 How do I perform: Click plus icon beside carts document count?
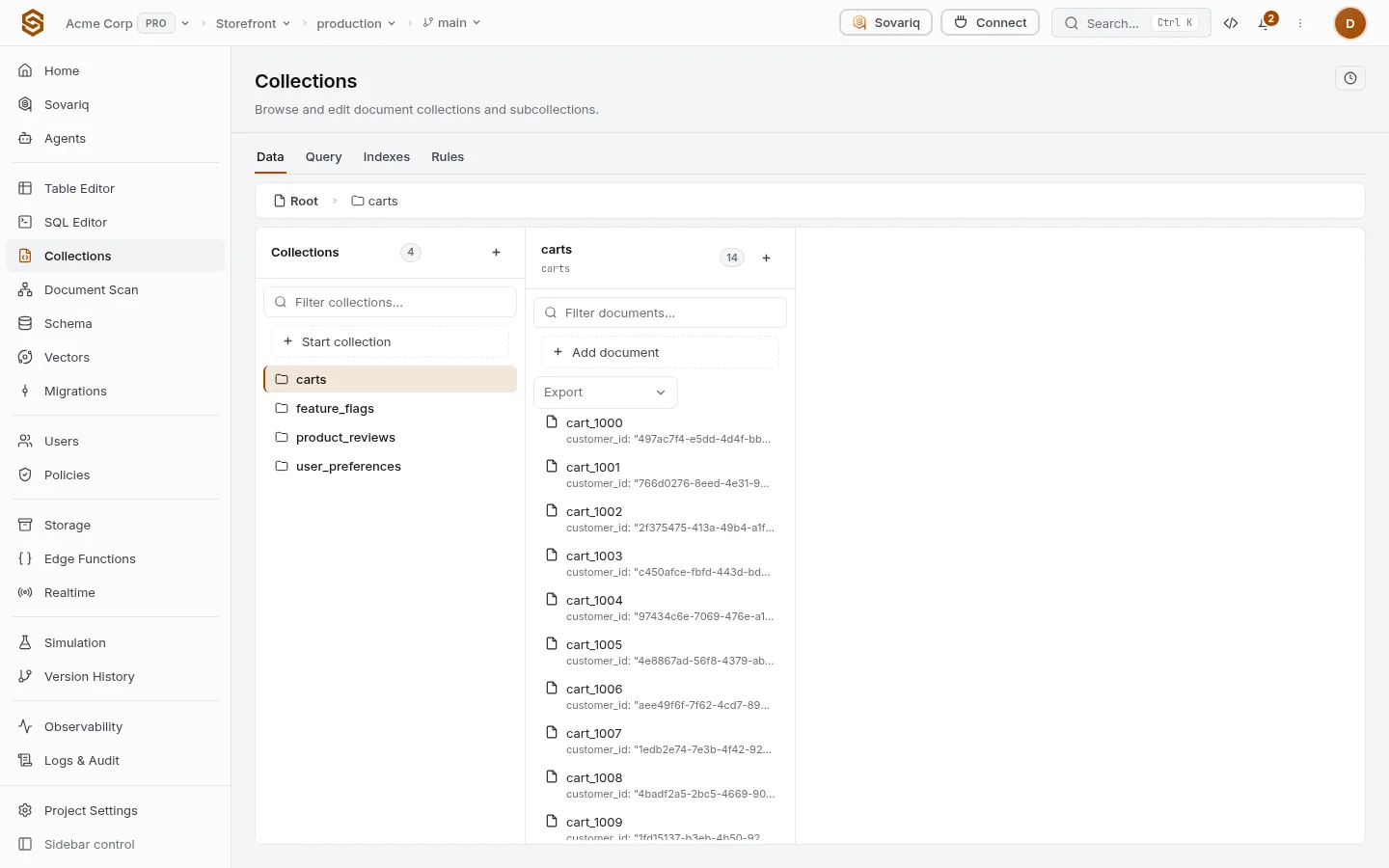click(766, 258)
